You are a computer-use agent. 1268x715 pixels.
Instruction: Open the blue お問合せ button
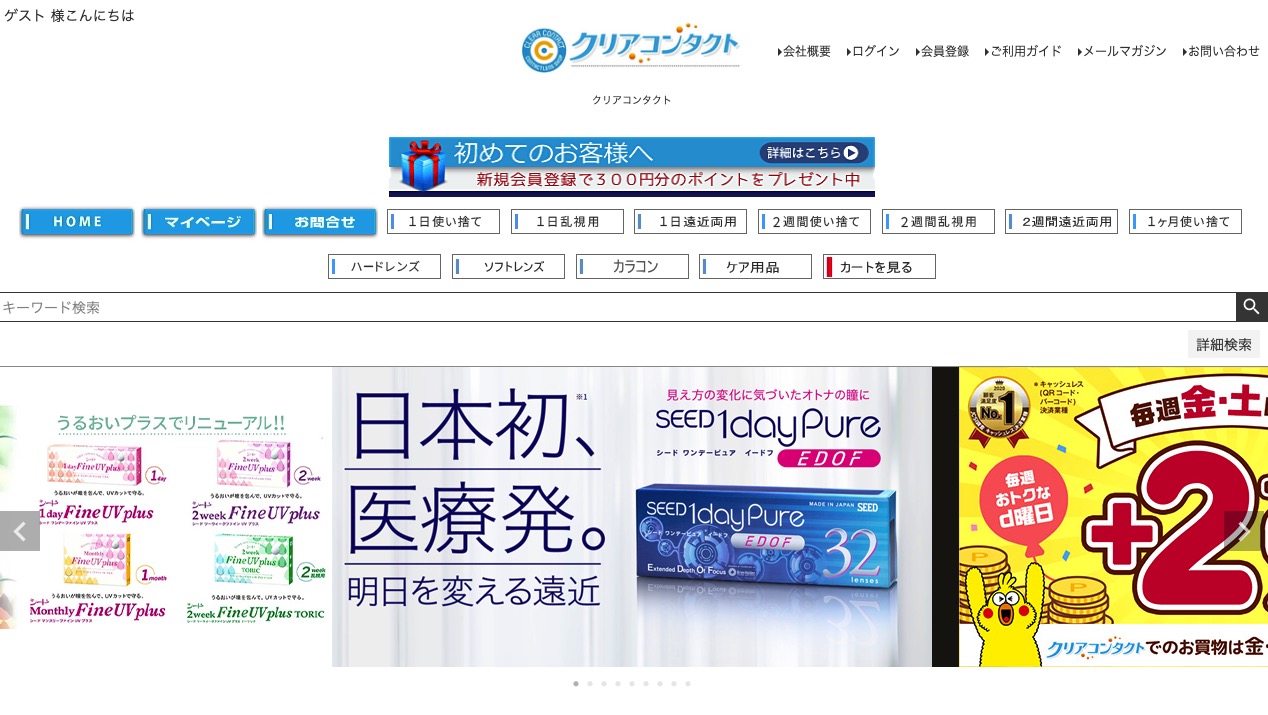(320, 222)
